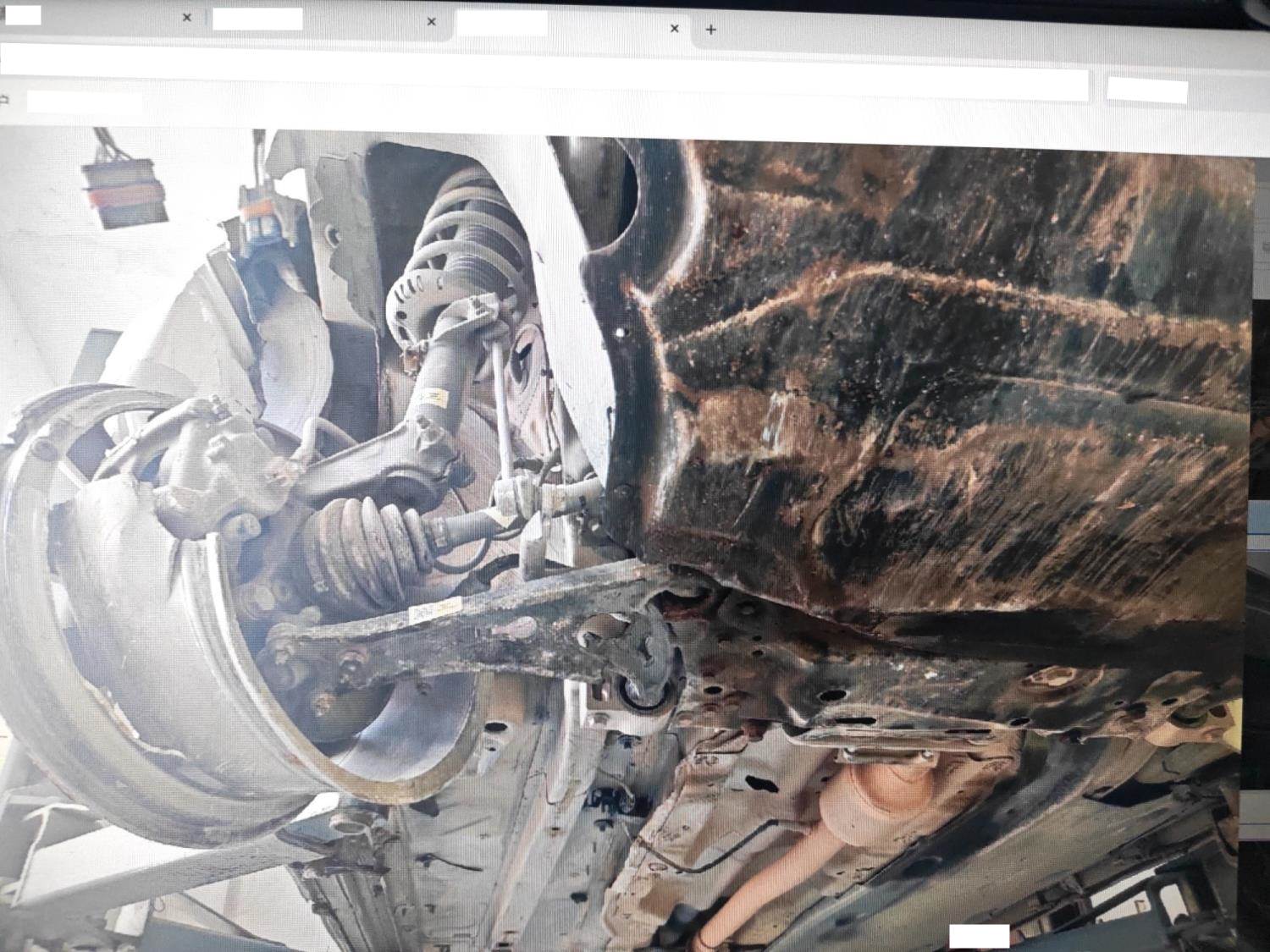Image resolution: width=1270 pixels, height=952 pixels.
Task: Close the active third tab
Action: pos(675,28)
